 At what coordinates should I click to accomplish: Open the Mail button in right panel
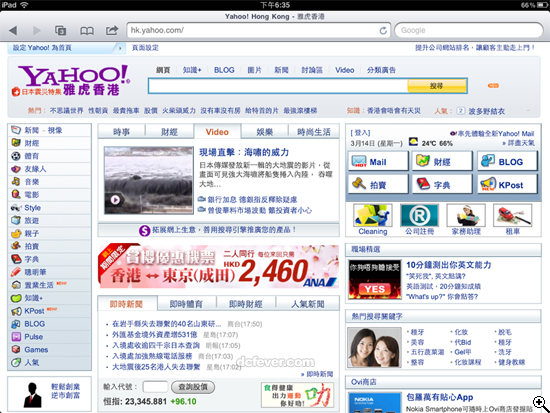[378, 161]
